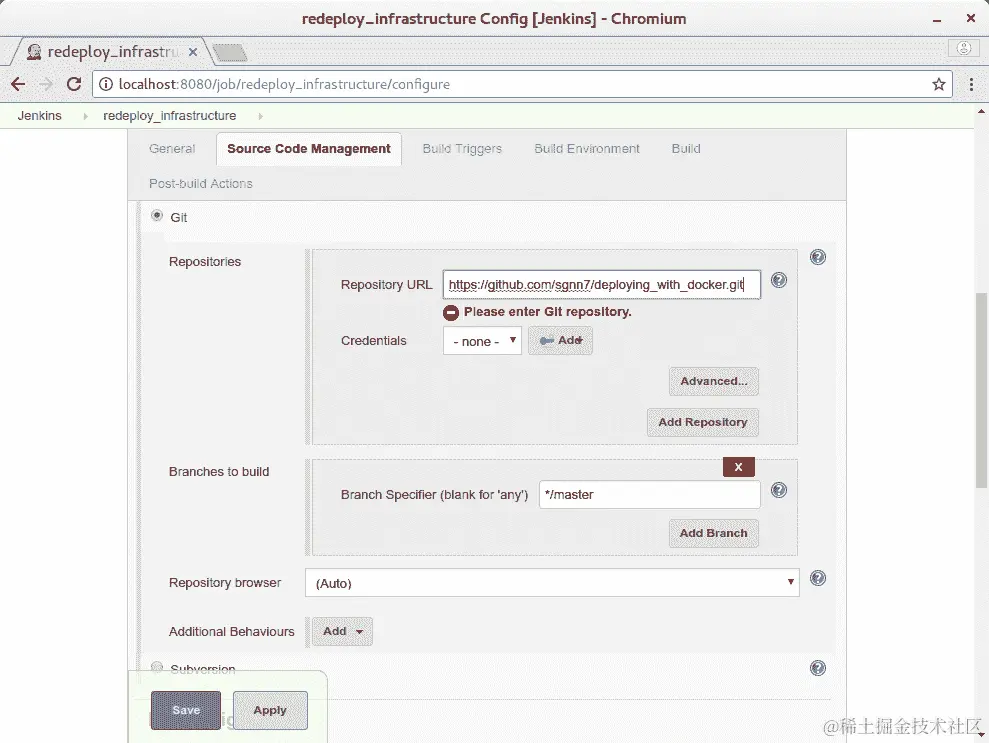Switch to the General tab
989x743 pixels.
click(x=172, y=149)
